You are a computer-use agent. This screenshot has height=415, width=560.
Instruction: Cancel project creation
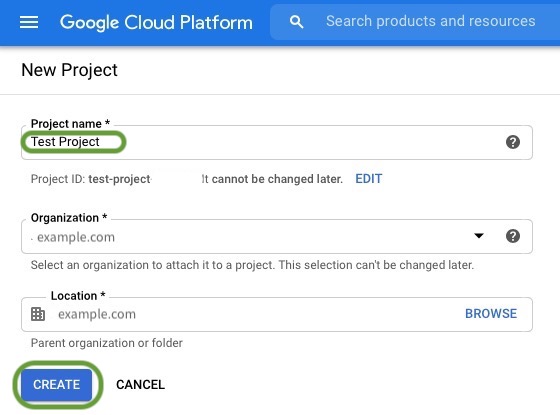[x=140, y=385]
